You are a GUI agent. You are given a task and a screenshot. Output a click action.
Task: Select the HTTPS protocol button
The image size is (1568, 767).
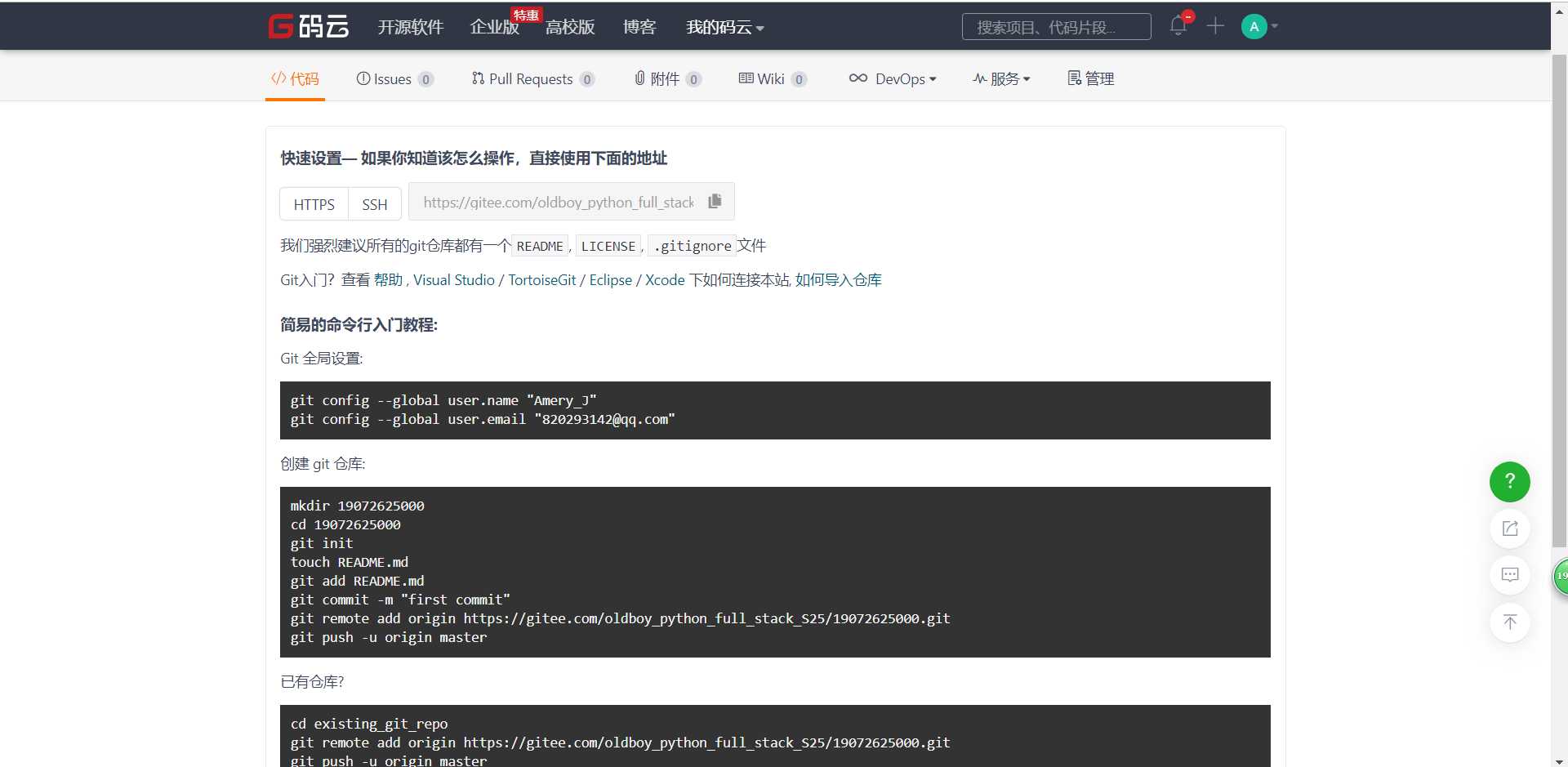[x=314, y=204]
